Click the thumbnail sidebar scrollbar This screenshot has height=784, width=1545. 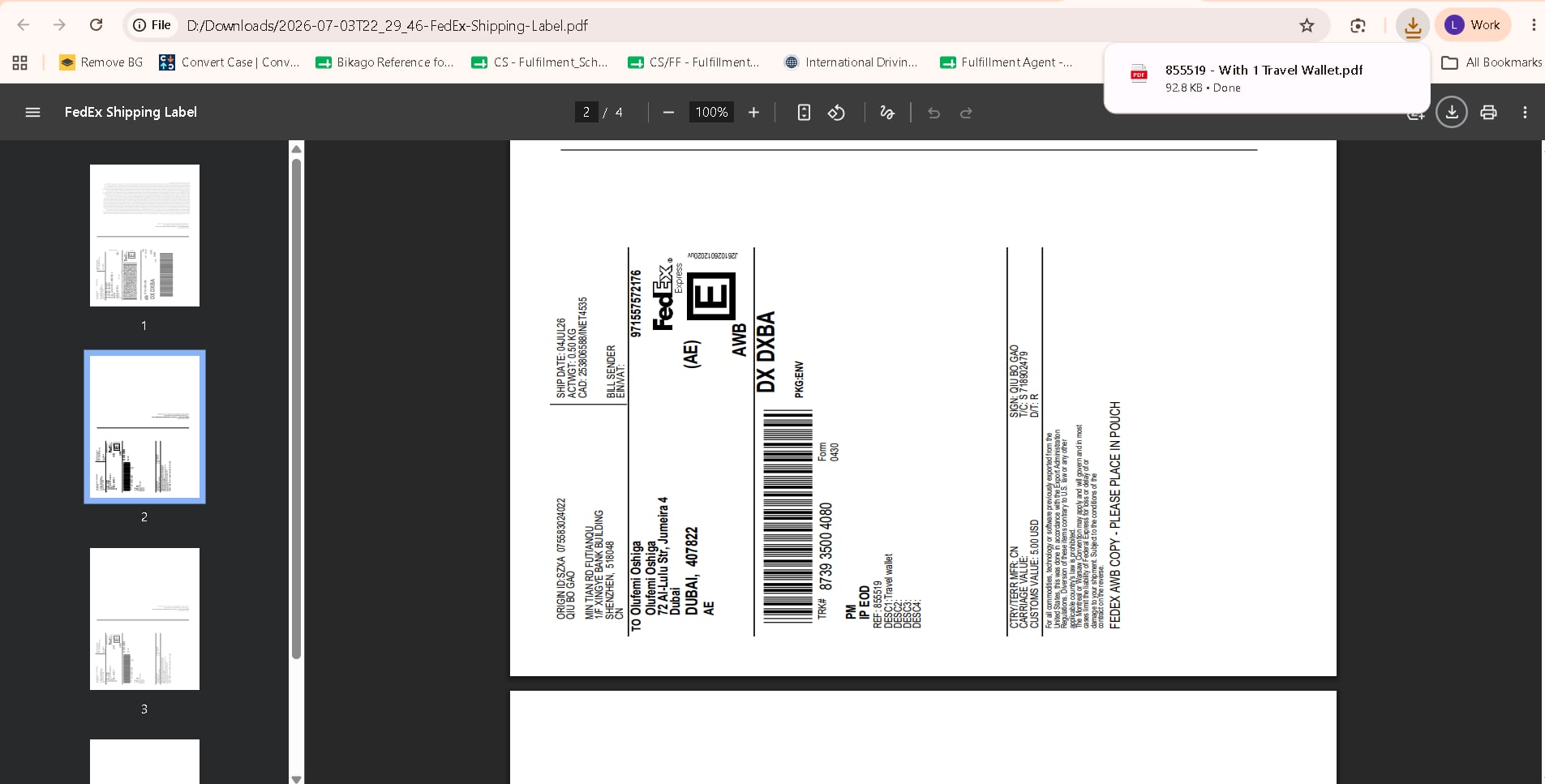pyautogui.click(x=296, y=409)
